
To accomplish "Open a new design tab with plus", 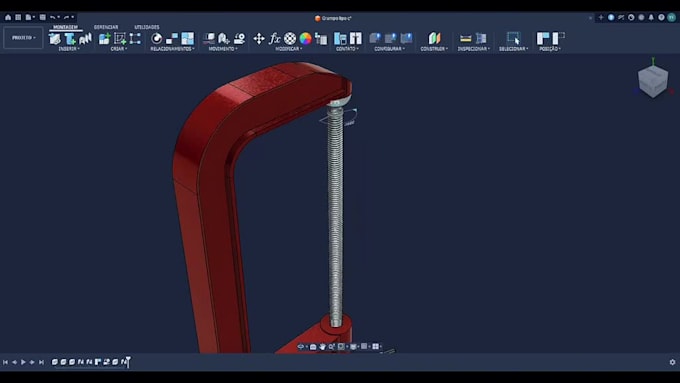I will [x=601, y=17].
